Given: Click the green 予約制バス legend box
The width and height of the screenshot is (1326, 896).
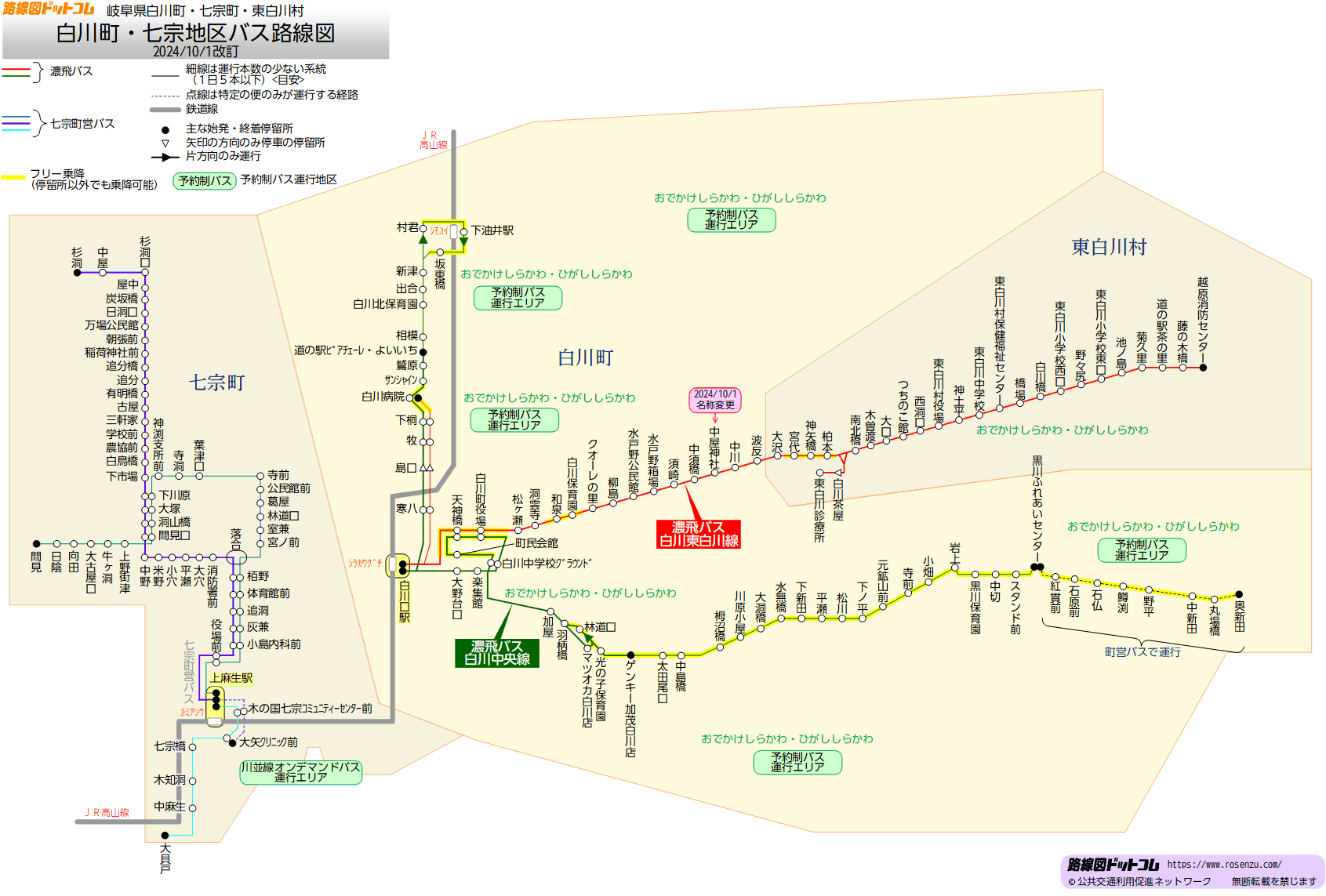Looking at the screenshot, I should [x=205, y=181].
